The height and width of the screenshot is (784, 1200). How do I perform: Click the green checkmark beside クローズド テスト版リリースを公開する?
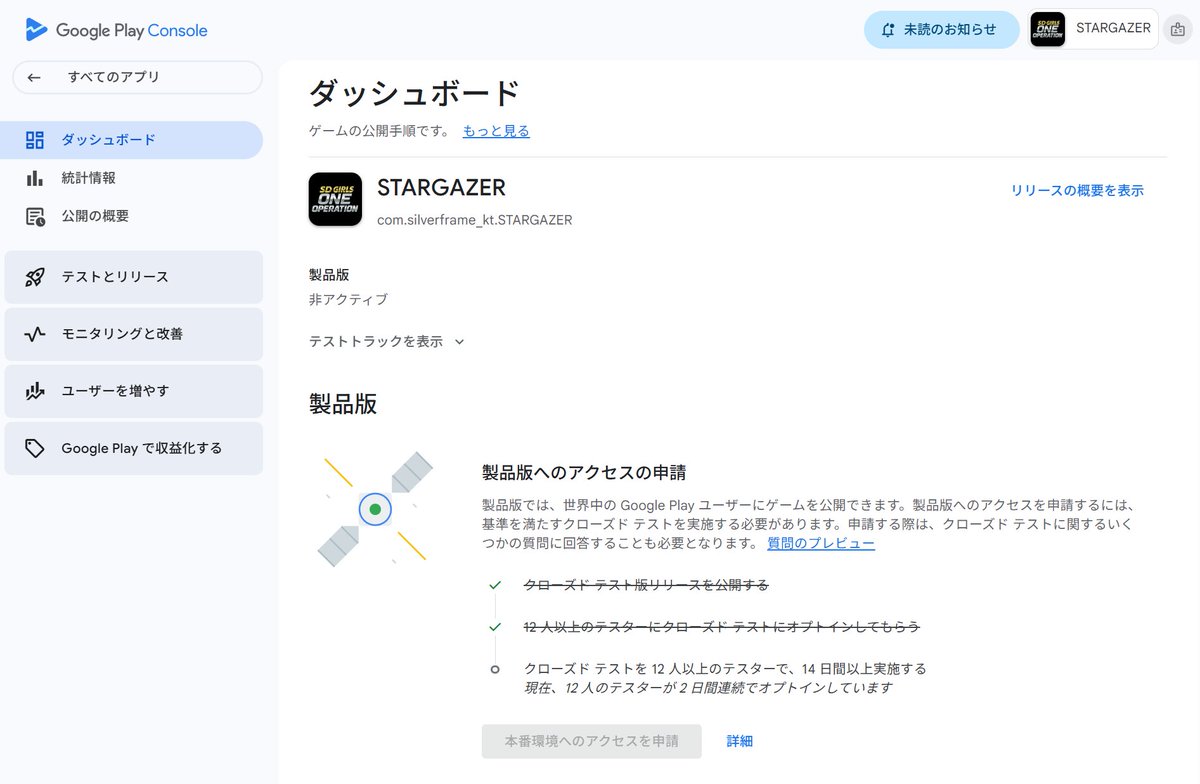pos(495,584)
